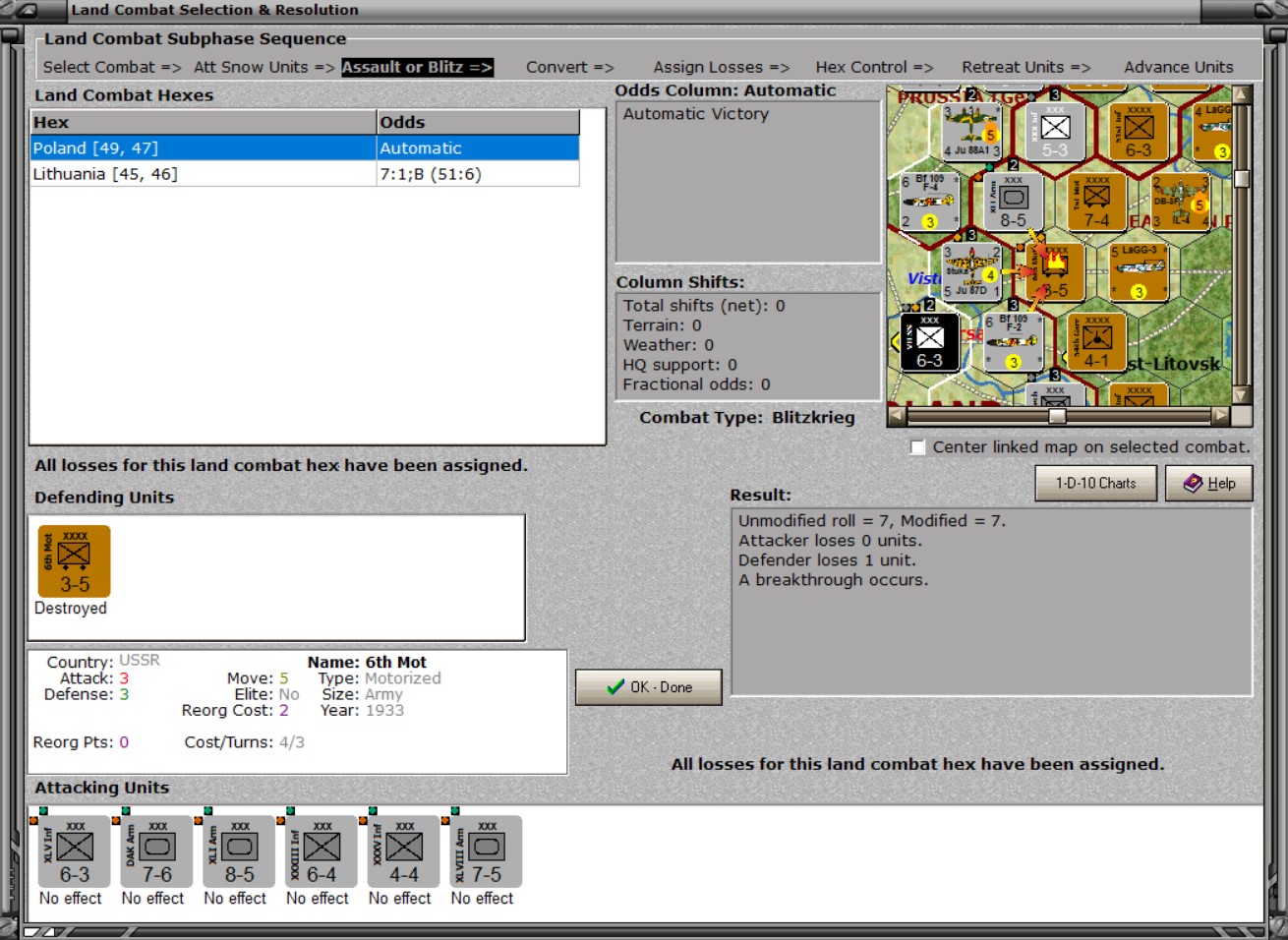Open the Help button
The image size is (1288, 940).
click(x=1209, y=483)
